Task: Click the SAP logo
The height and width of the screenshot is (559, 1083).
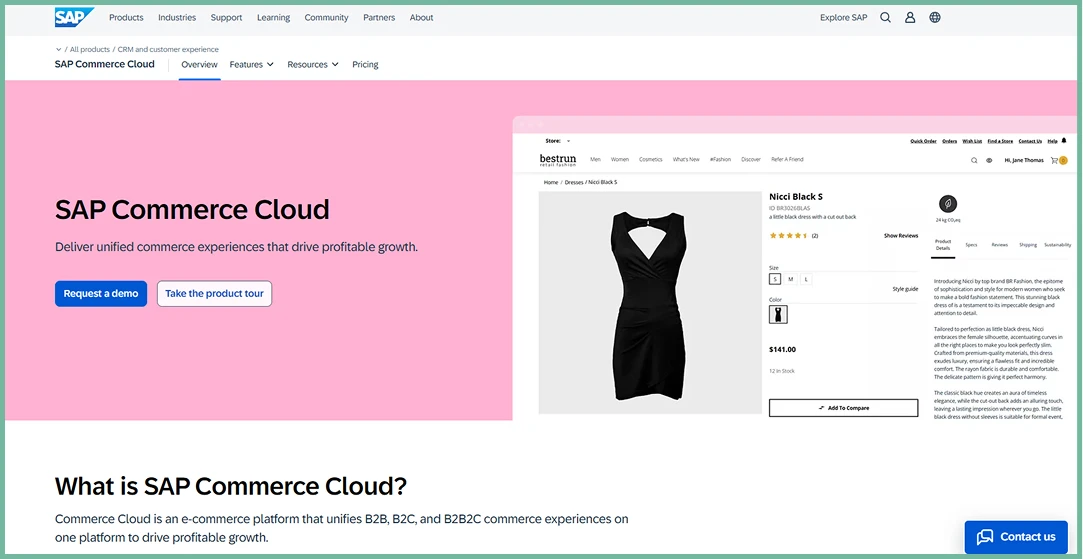Action: 75,17
